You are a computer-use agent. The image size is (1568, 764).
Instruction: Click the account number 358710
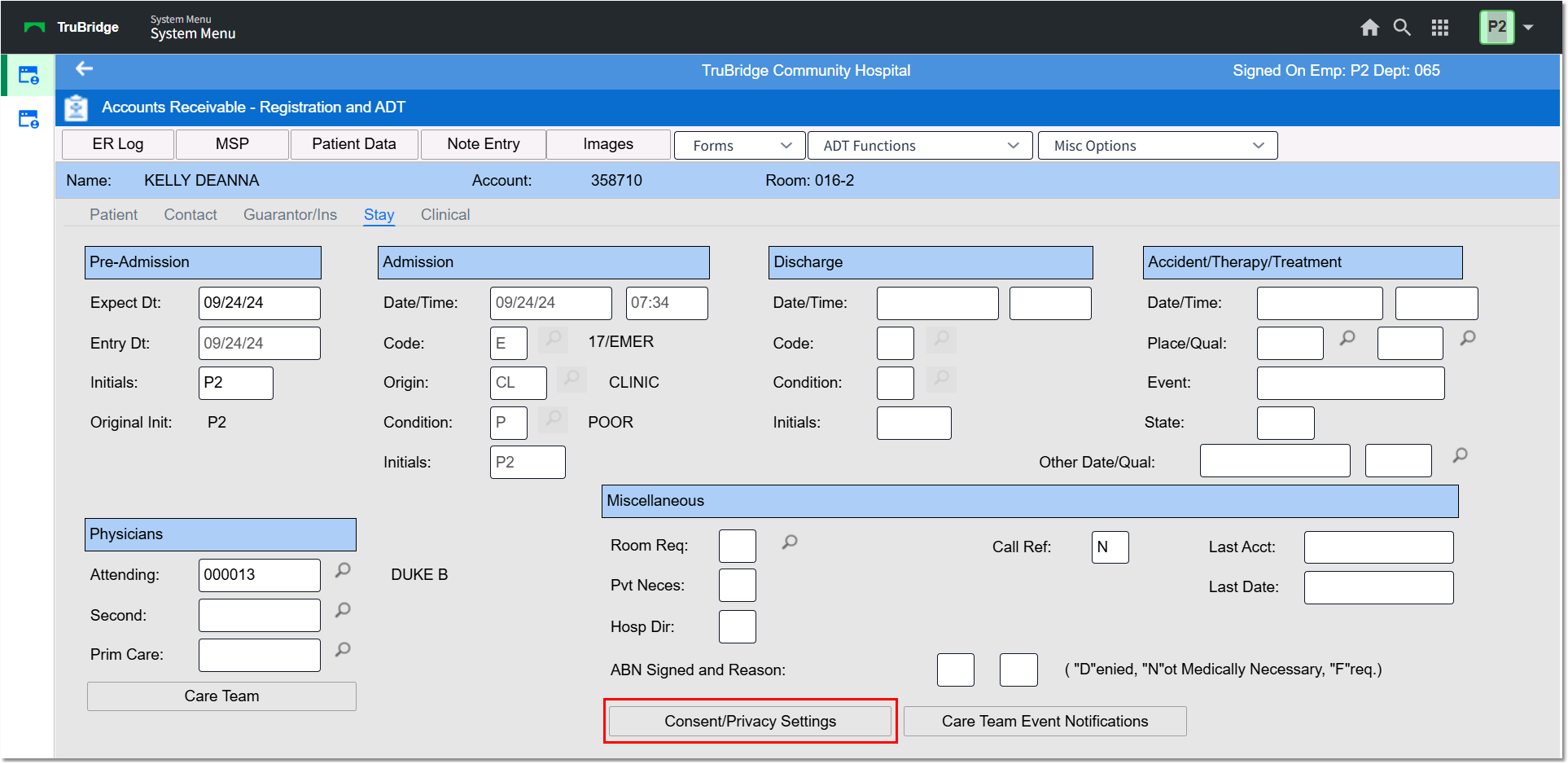(616, 181)
